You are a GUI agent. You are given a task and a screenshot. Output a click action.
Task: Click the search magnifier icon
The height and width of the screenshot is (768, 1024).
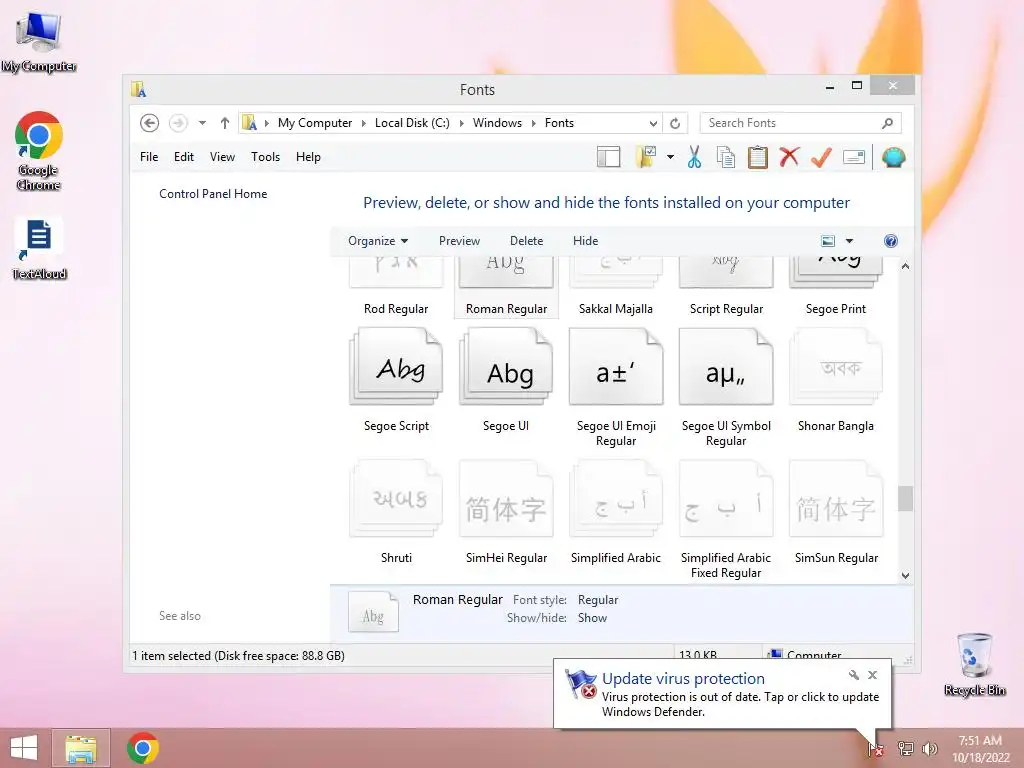tap(888, 123)
